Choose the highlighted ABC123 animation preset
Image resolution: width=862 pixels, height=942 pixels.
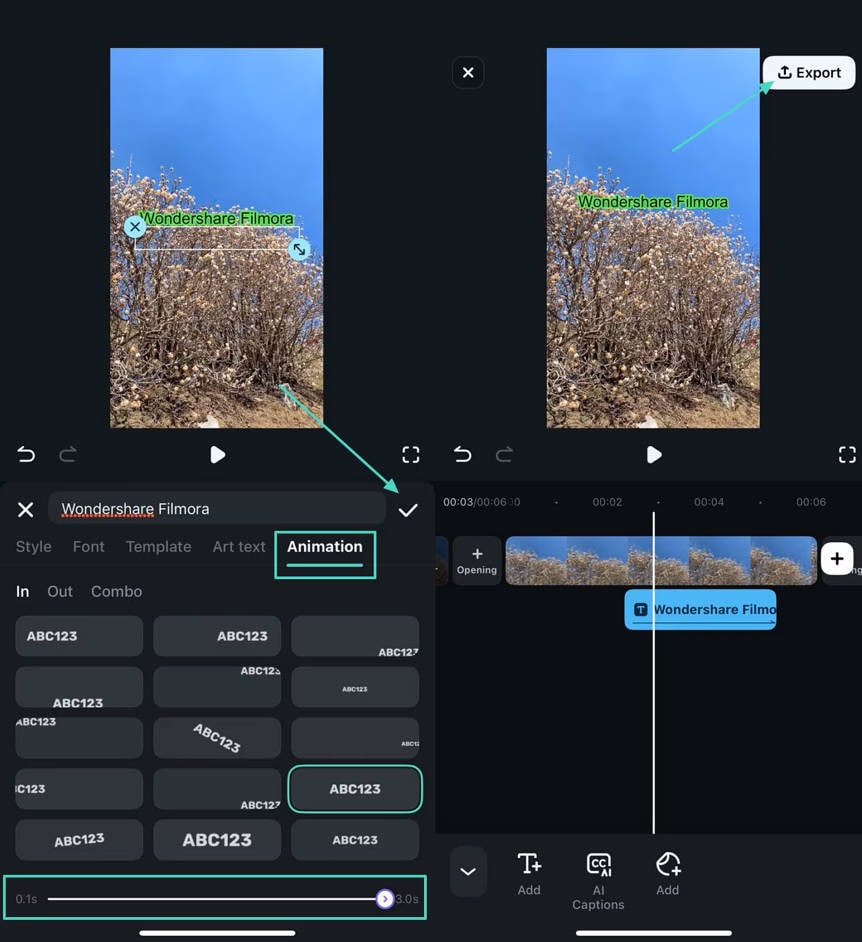point(355,789)
